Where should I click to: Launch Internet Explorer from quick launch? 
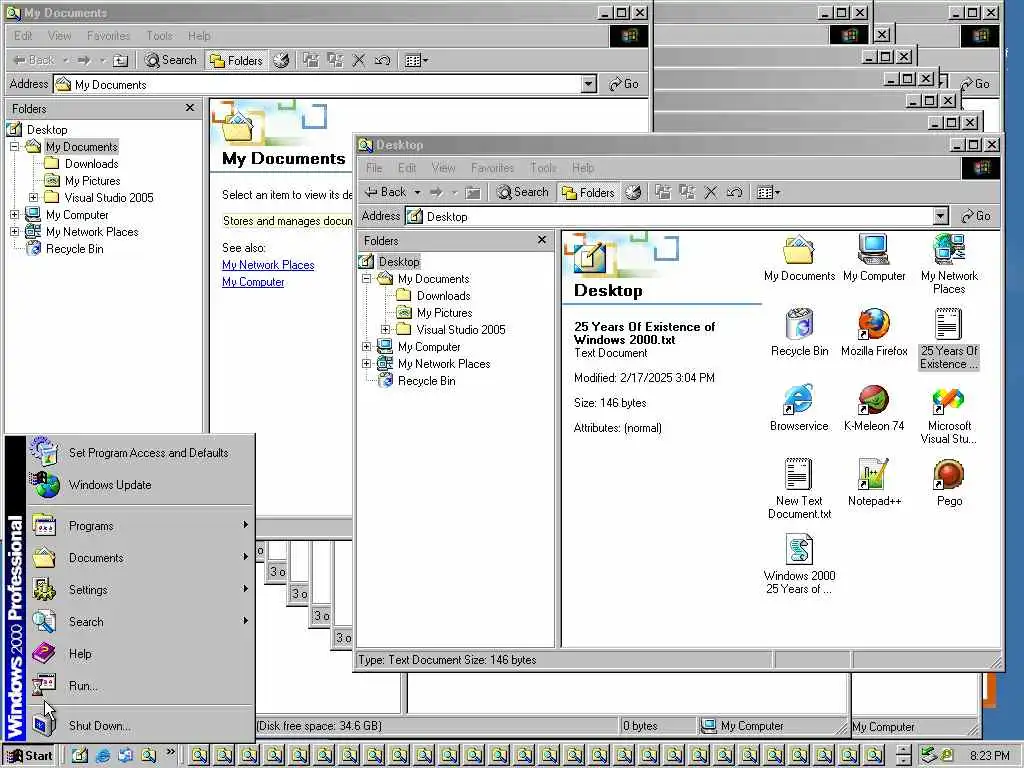point(103,756)
